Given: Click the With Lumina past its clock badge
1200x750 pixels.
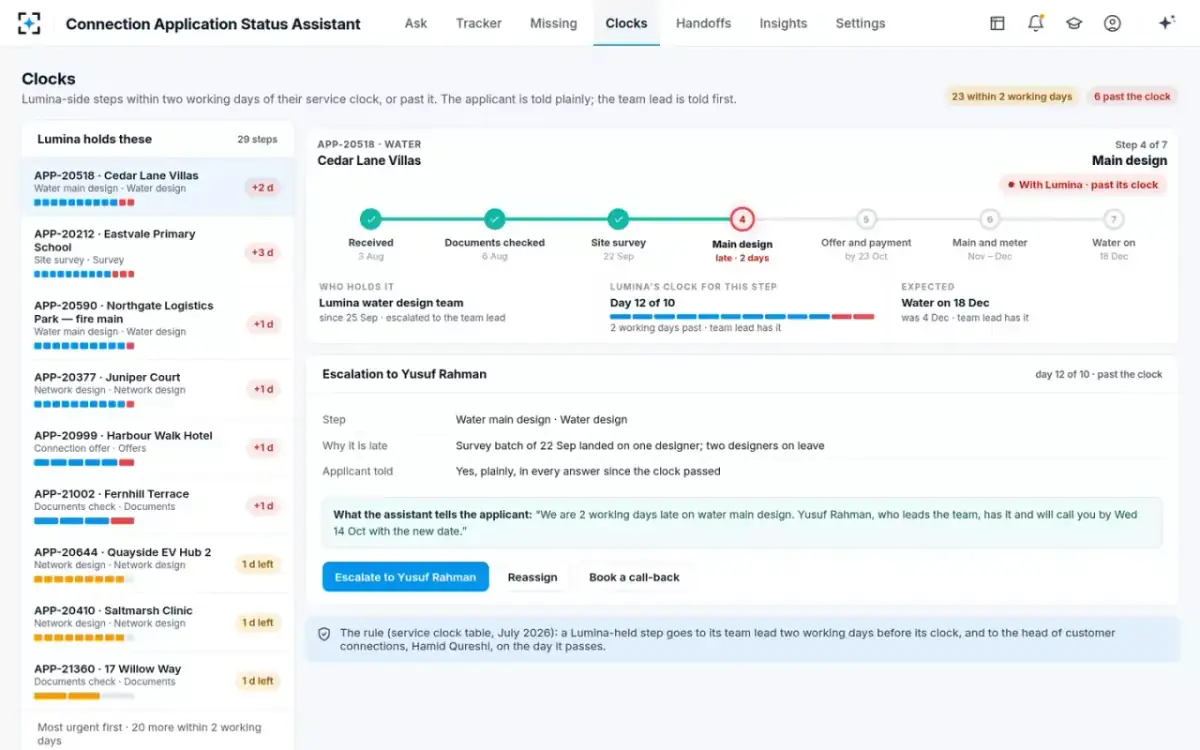Looking at the screenshot, I should point(1082,185).
